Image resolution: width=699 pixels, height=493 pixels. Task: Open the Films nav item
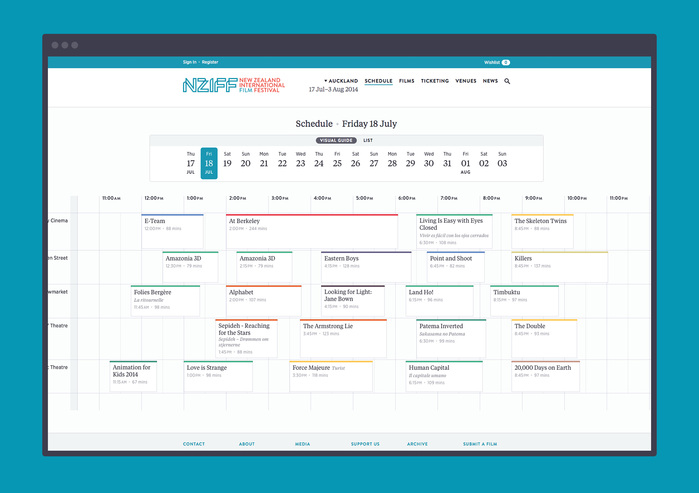tap(407, 81)
